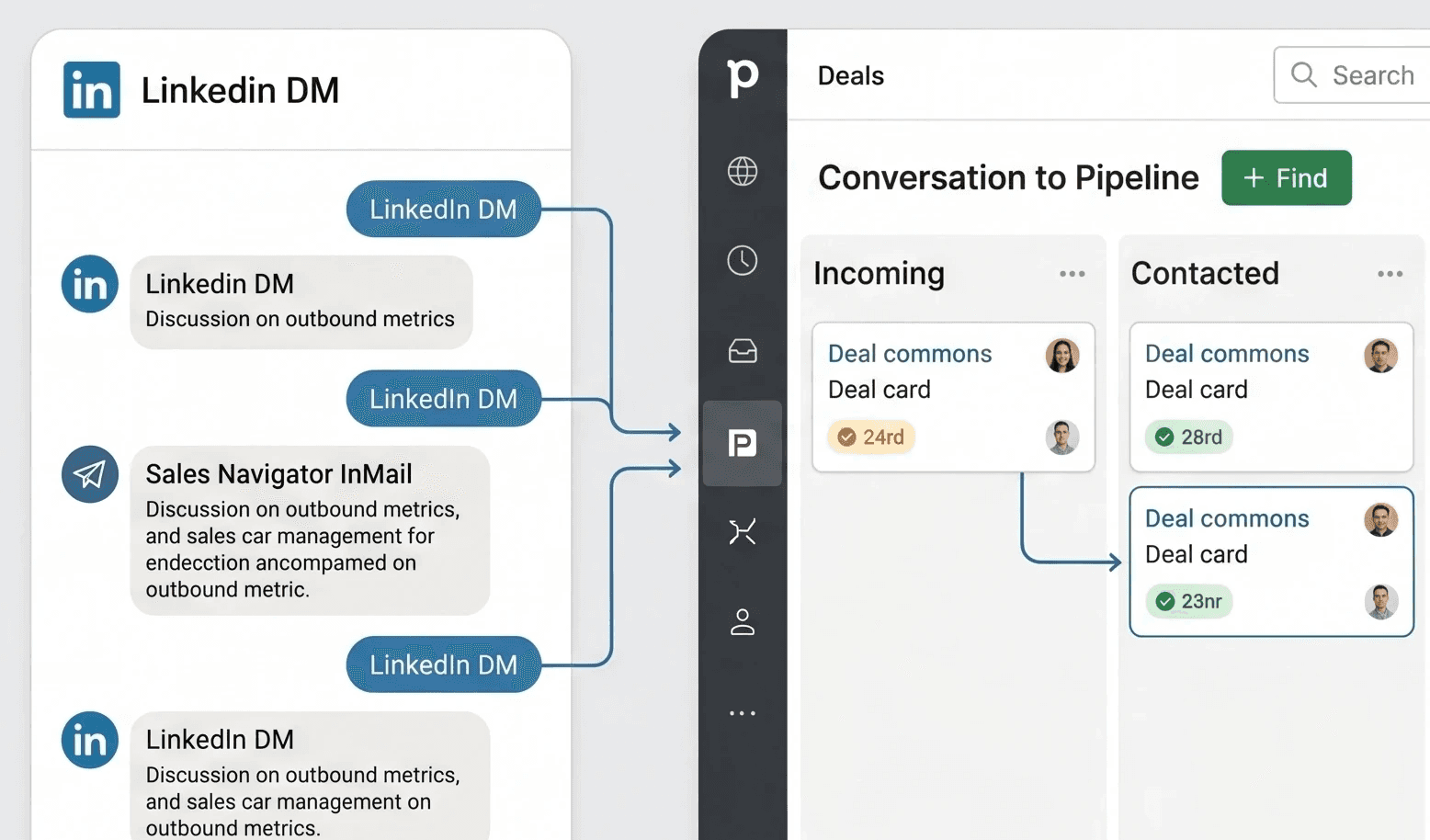Open the 'Discussion on outbound metrics' message bubble
The width and height of the screenshot is (1430, 840).
pyautogui.click(x=301, y=301)
